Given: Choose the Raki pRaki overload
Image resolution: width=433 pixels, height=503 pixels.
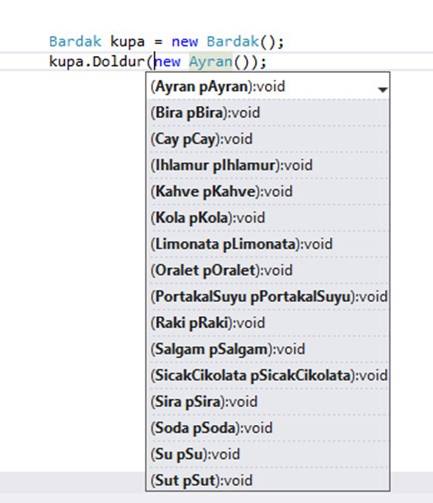Looking at the screenshot, I should point(268,323).
